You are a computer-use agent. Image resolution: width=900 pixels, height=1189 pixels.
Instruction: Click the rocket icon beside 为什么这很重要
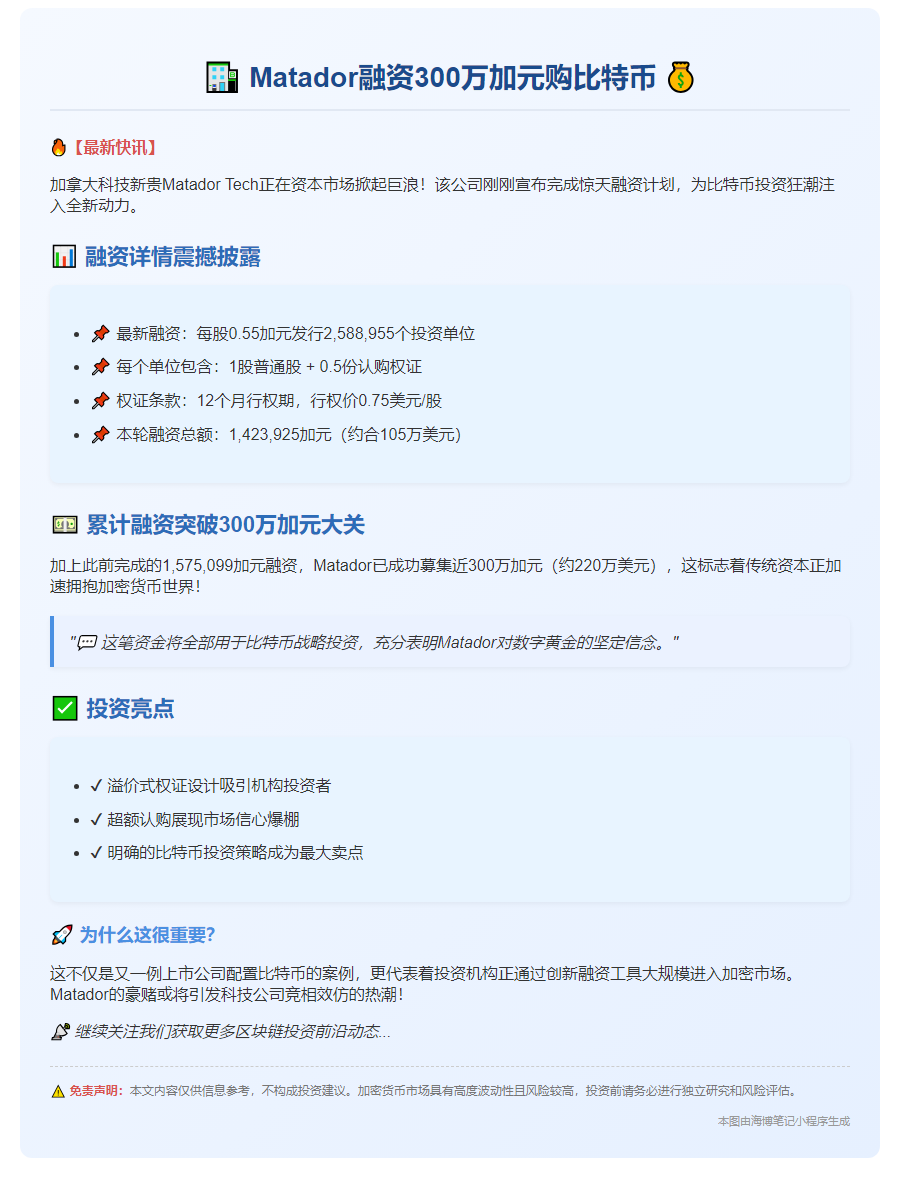[x=62, y=935]
